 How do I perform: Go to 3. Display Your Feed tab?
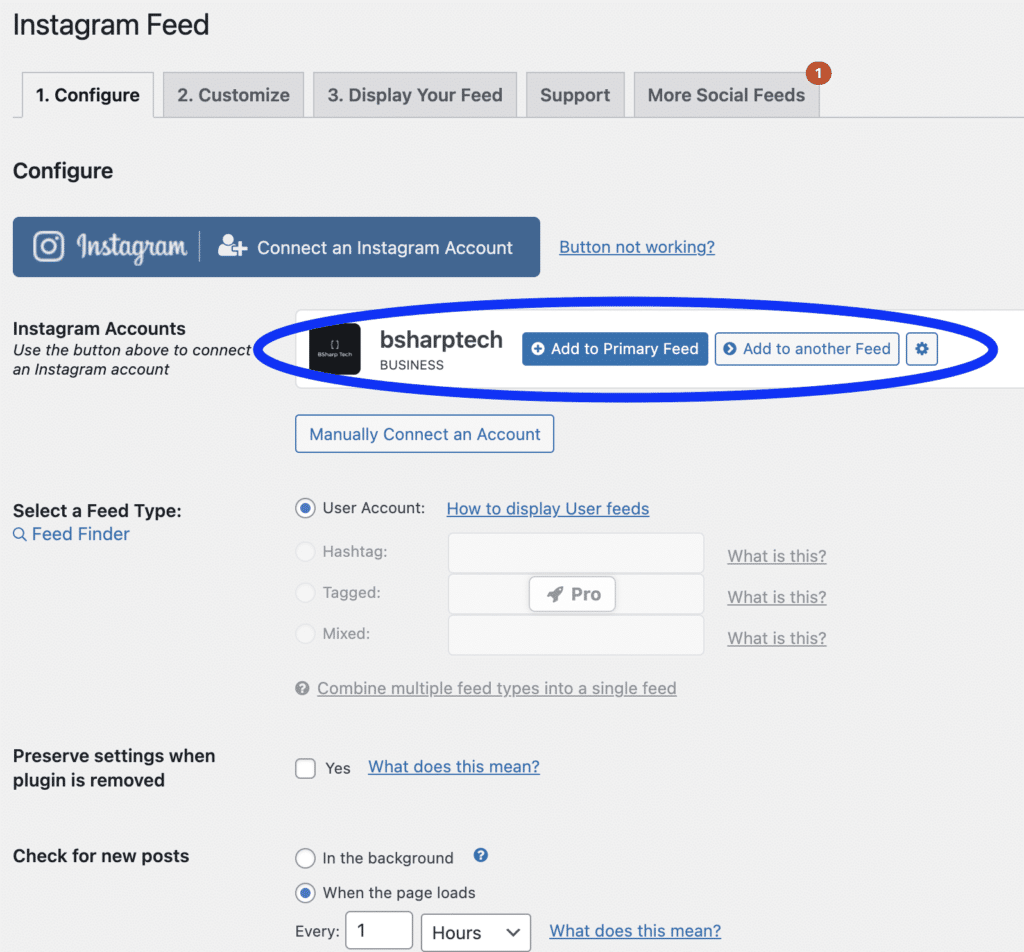pos(415,95)
